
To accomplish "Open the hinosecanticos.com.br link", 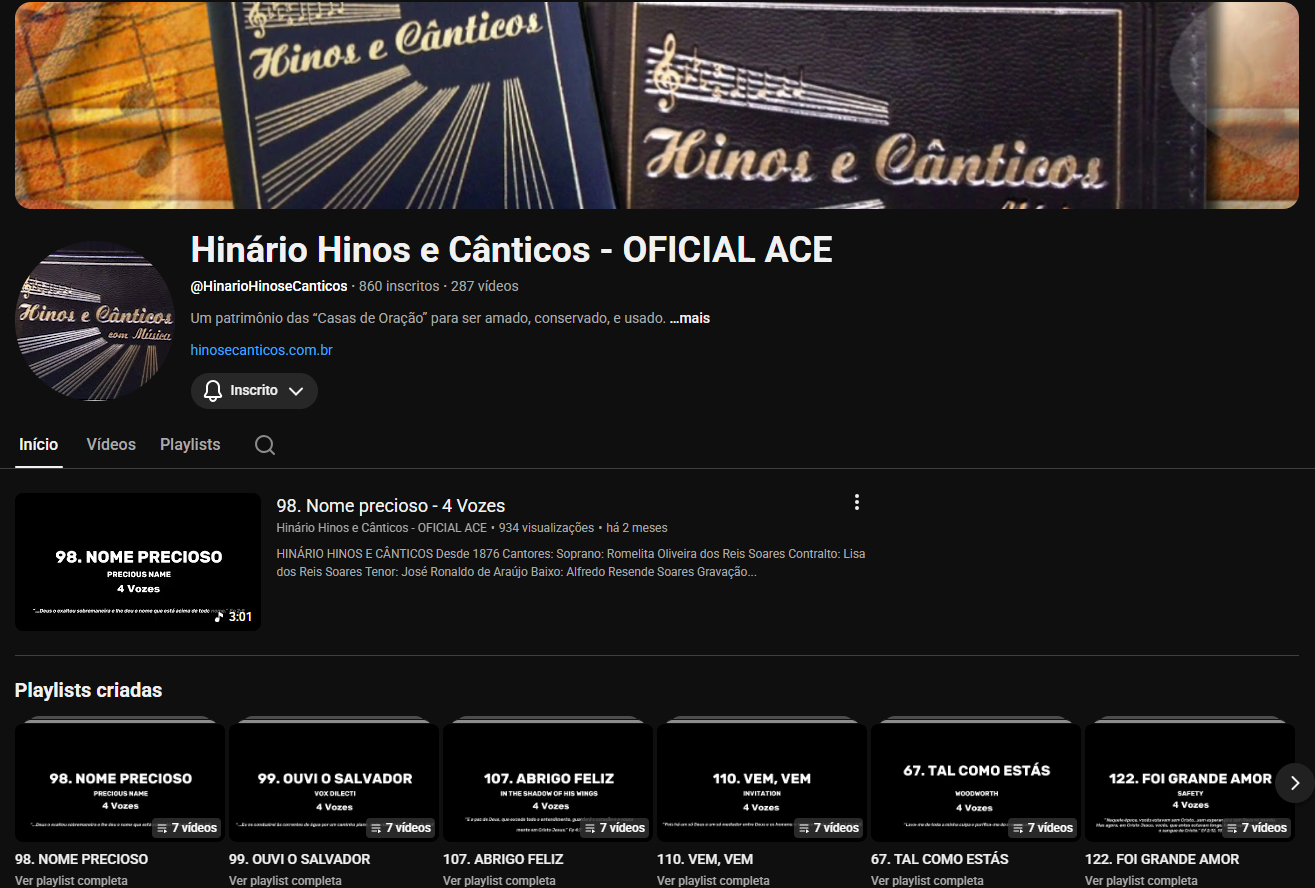I will 261,350.
